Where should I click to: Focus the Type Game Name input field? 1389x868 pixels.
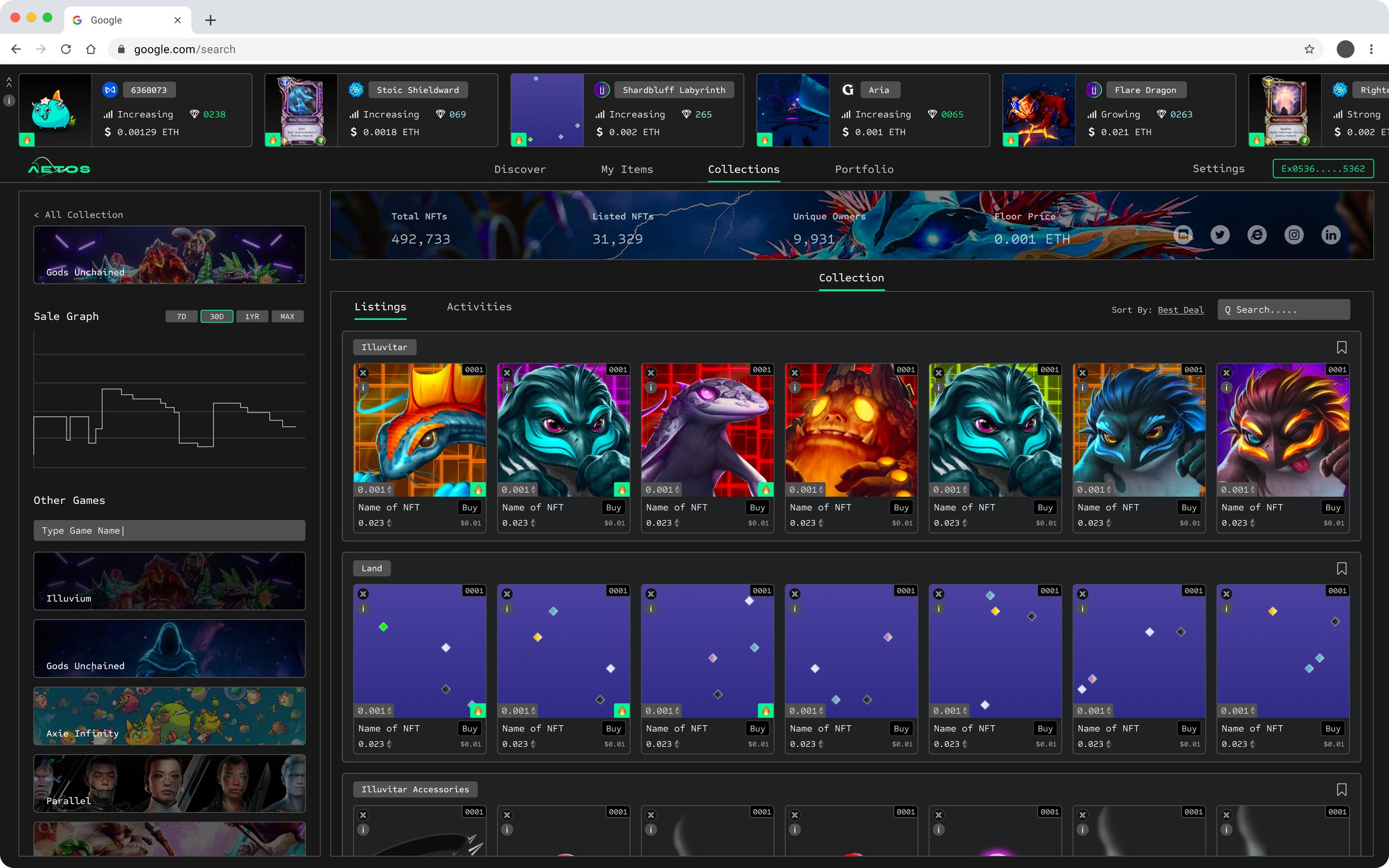[169, 530]
